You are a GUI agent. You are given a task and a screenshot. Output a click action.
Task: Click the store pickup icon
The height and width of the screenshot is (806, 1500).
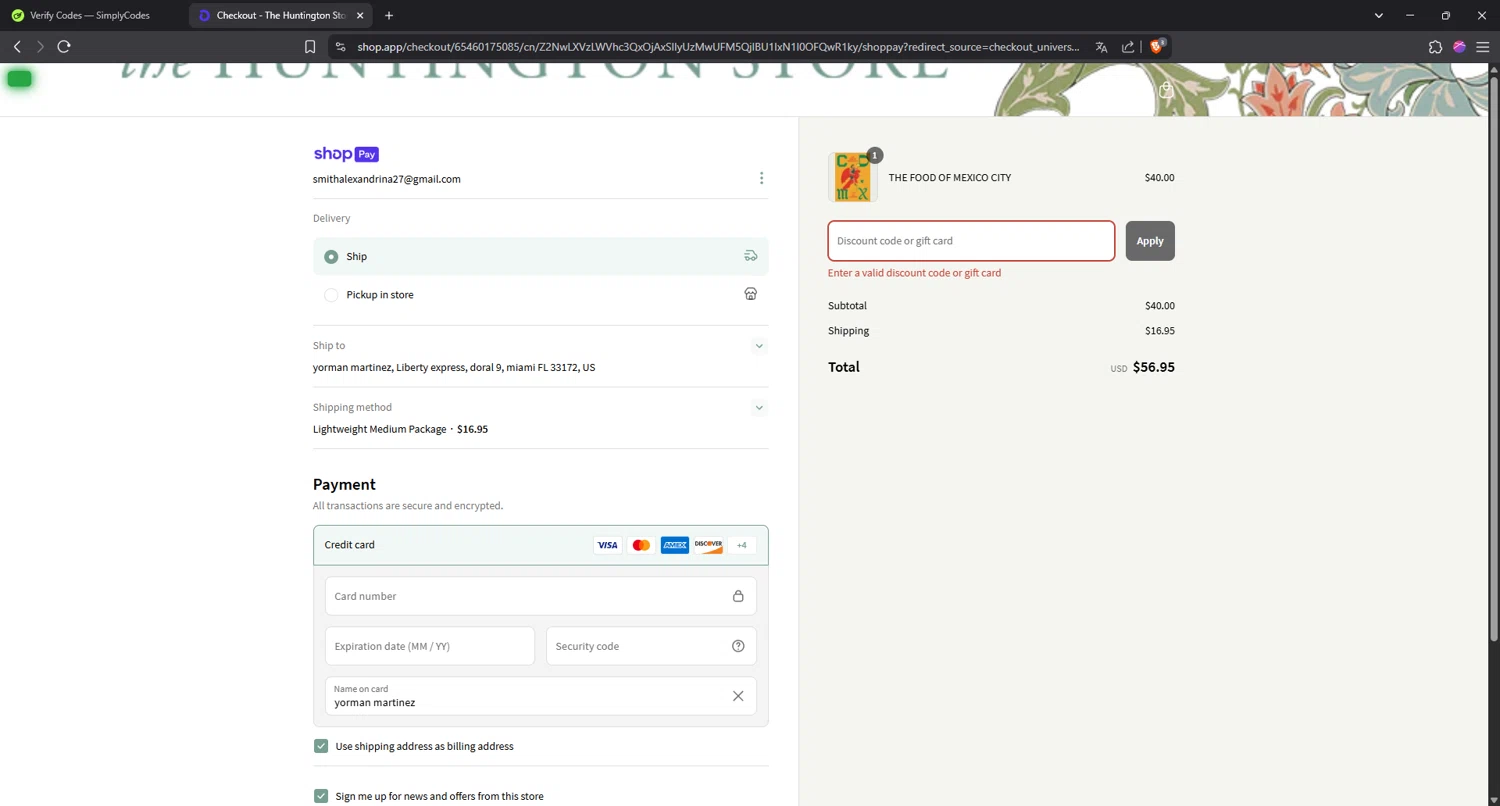751,294
